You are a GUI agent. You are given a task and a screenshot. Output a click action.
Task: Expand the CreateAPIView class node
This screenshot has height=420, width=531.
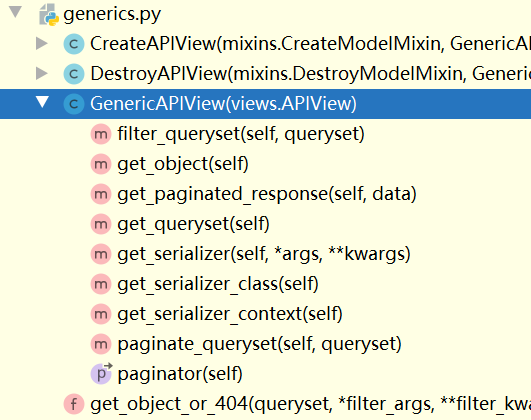click(42, 43)
